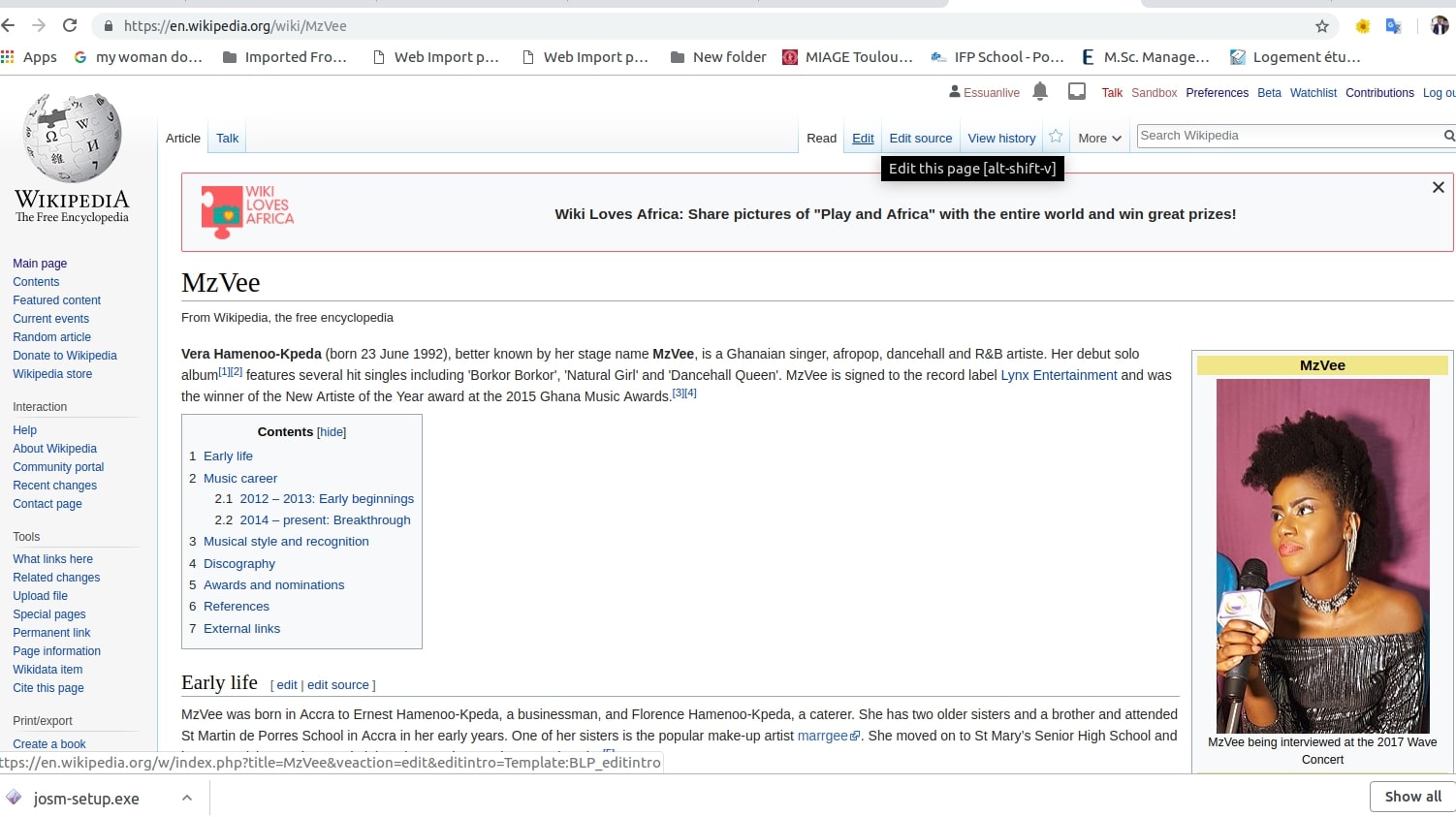Click the Wikipedia globe logo
1456x817 pixels.
[x=72, y=158]
